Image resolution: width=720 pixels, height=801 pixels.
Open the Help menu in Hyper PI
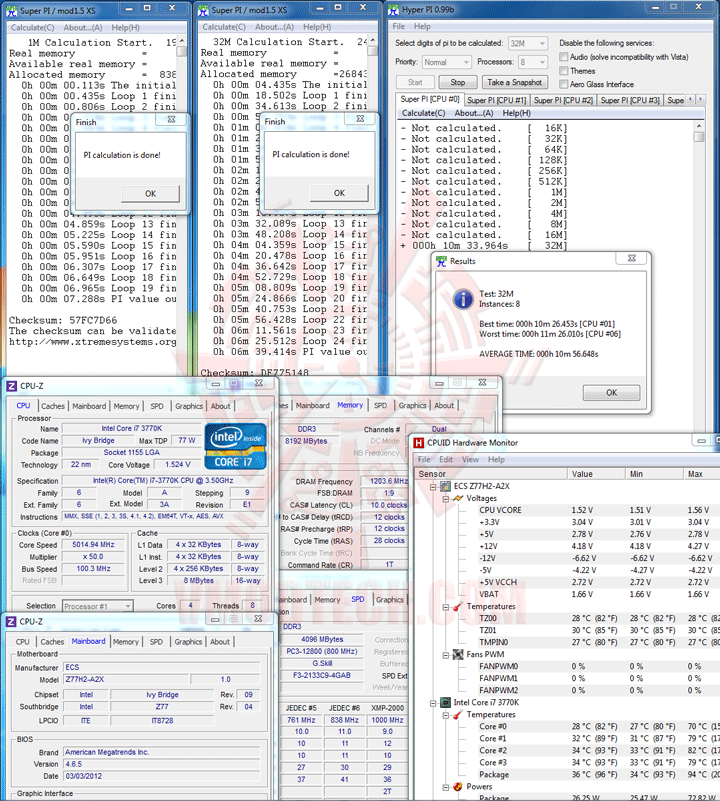(x=422, y=26)
